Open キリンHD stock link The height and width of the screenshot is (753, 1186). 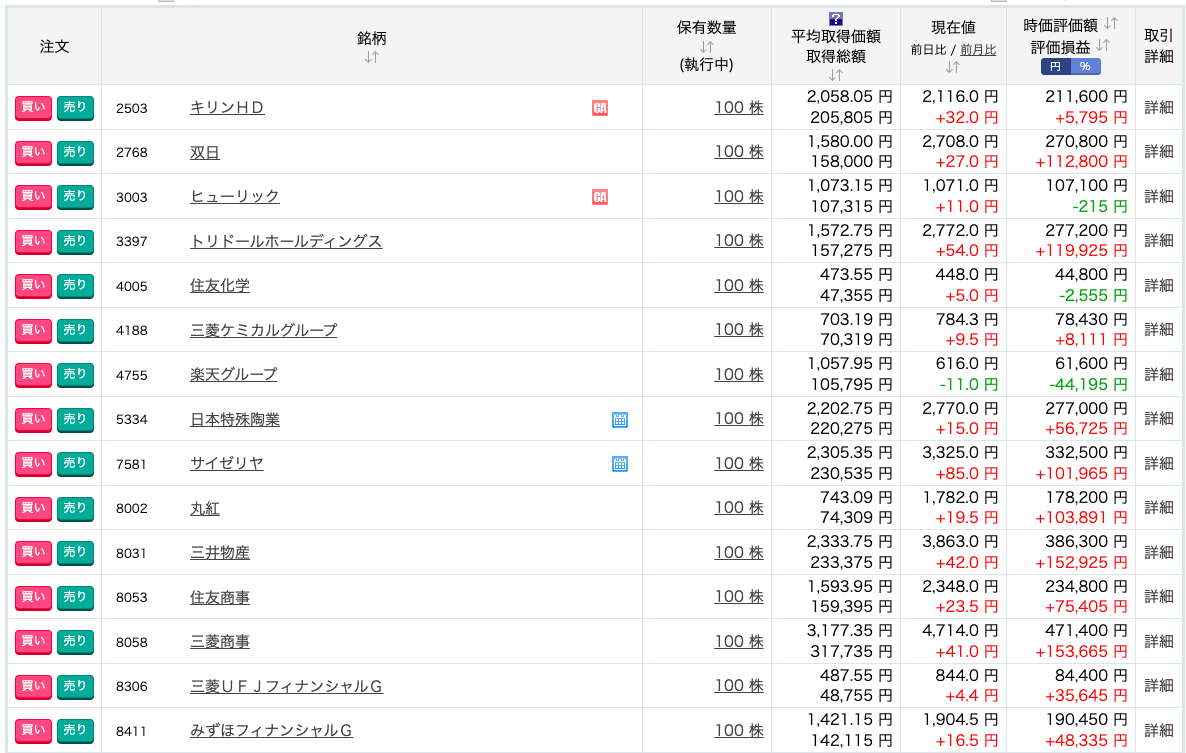point(227,108)
